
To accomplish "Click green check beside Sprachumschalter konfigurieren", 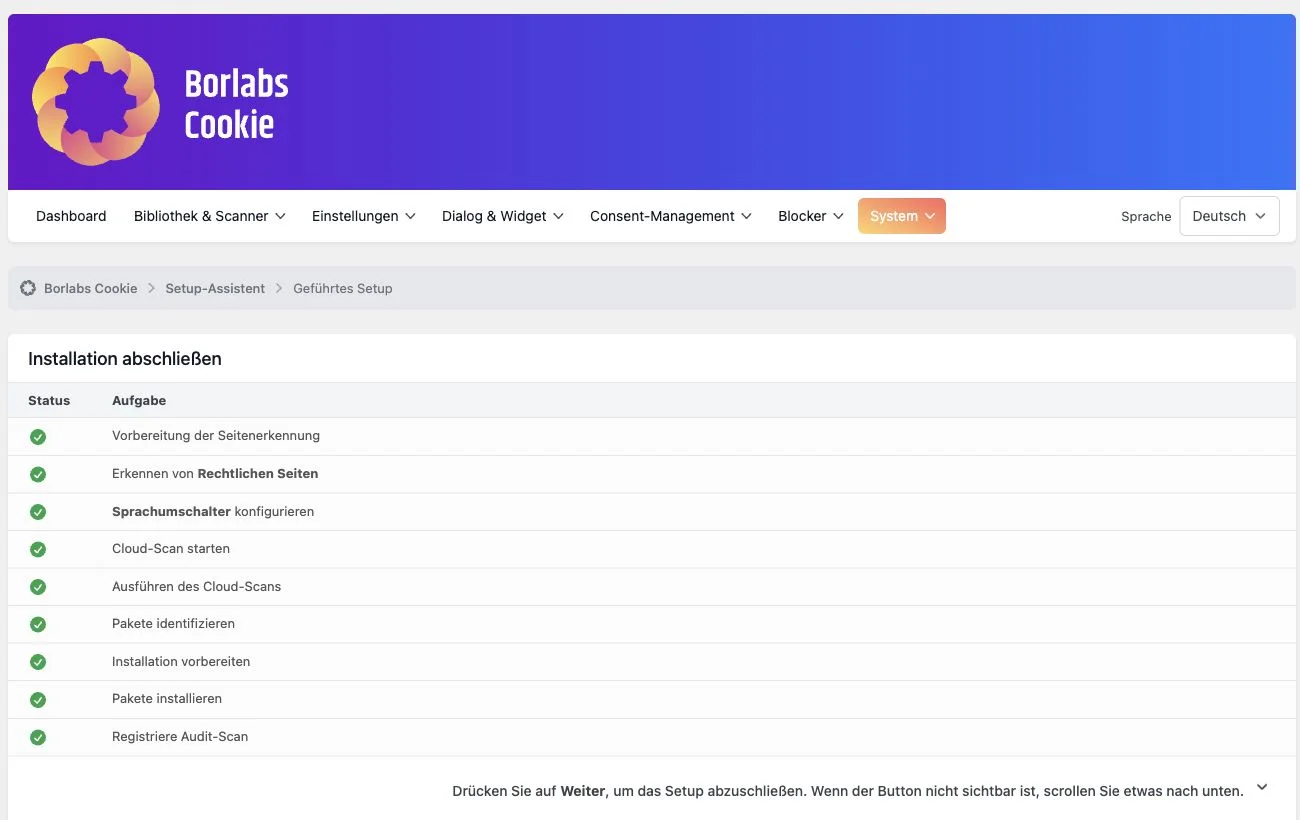I will pos(38,512).
